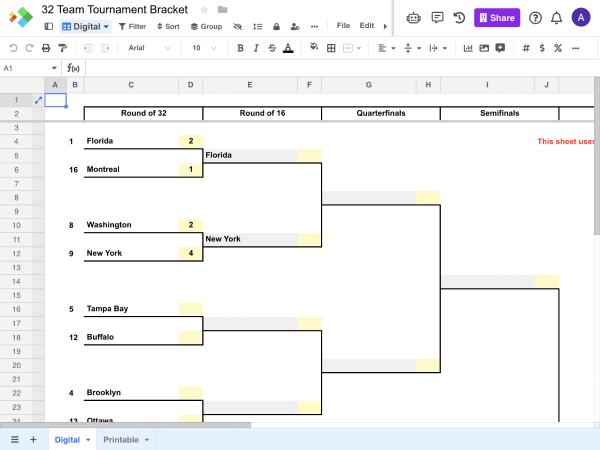Click the lock view icon

point(276,26)
